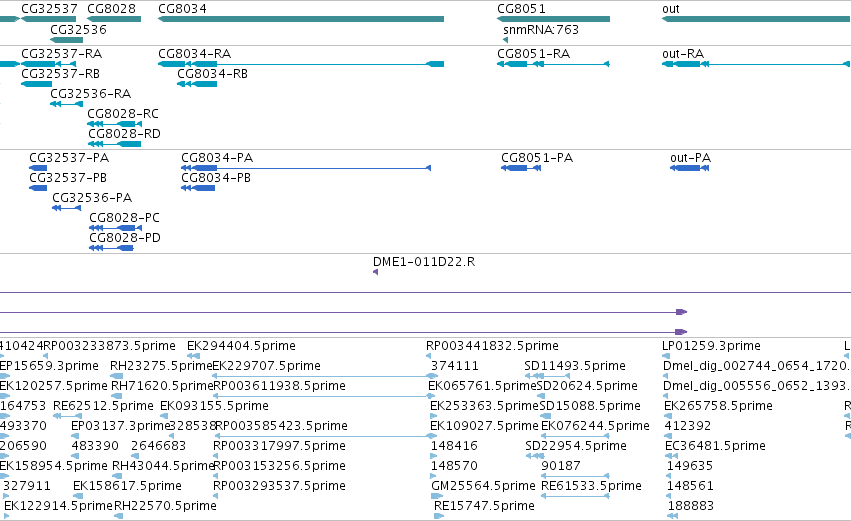The image size is (851, 521).
Task: Select the CG8034-RA transcript
Action: coord(301,64)
